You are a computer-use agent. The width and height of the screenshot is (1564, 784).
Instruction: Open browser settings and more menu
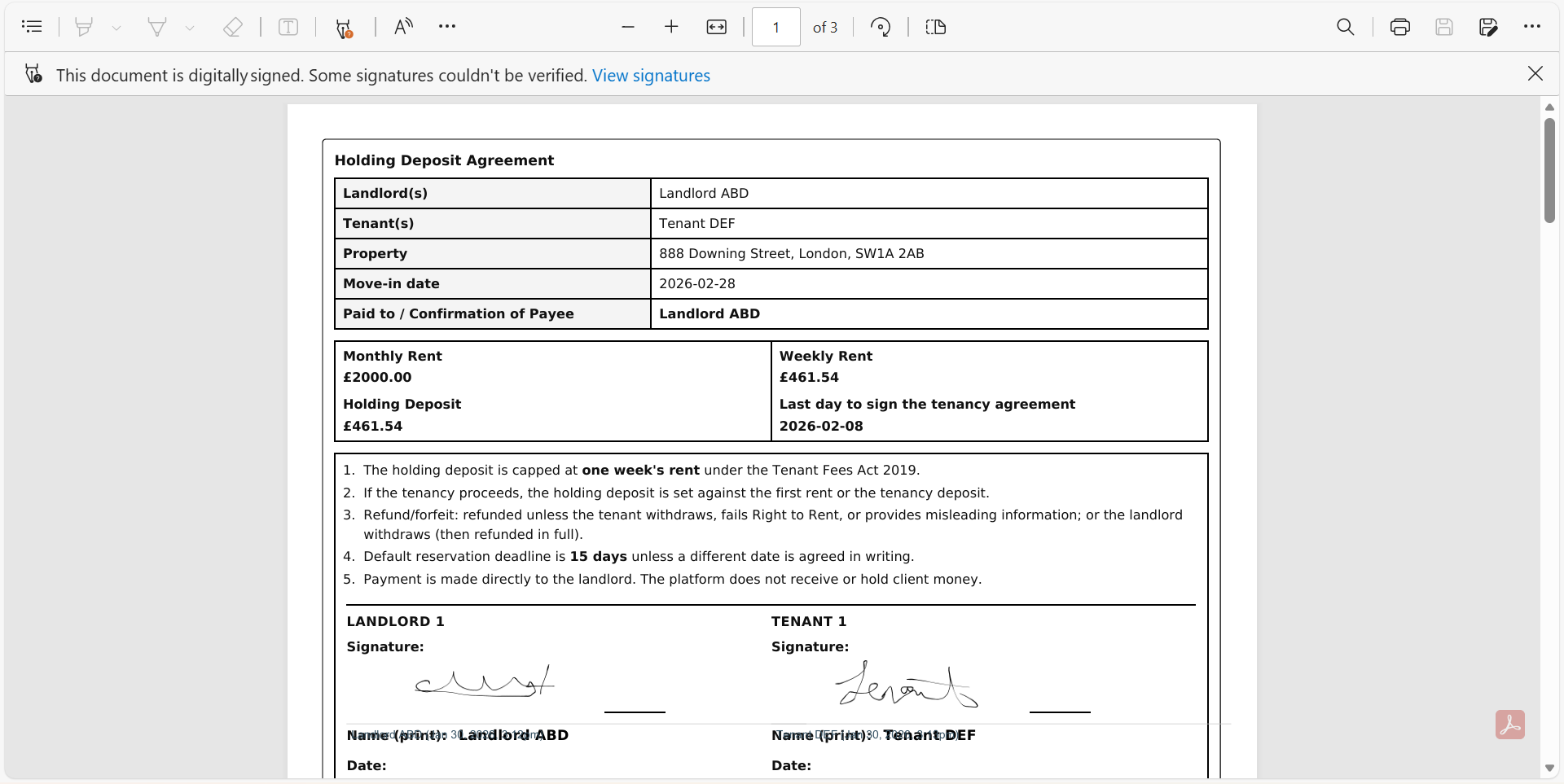tap(1532, 25)
